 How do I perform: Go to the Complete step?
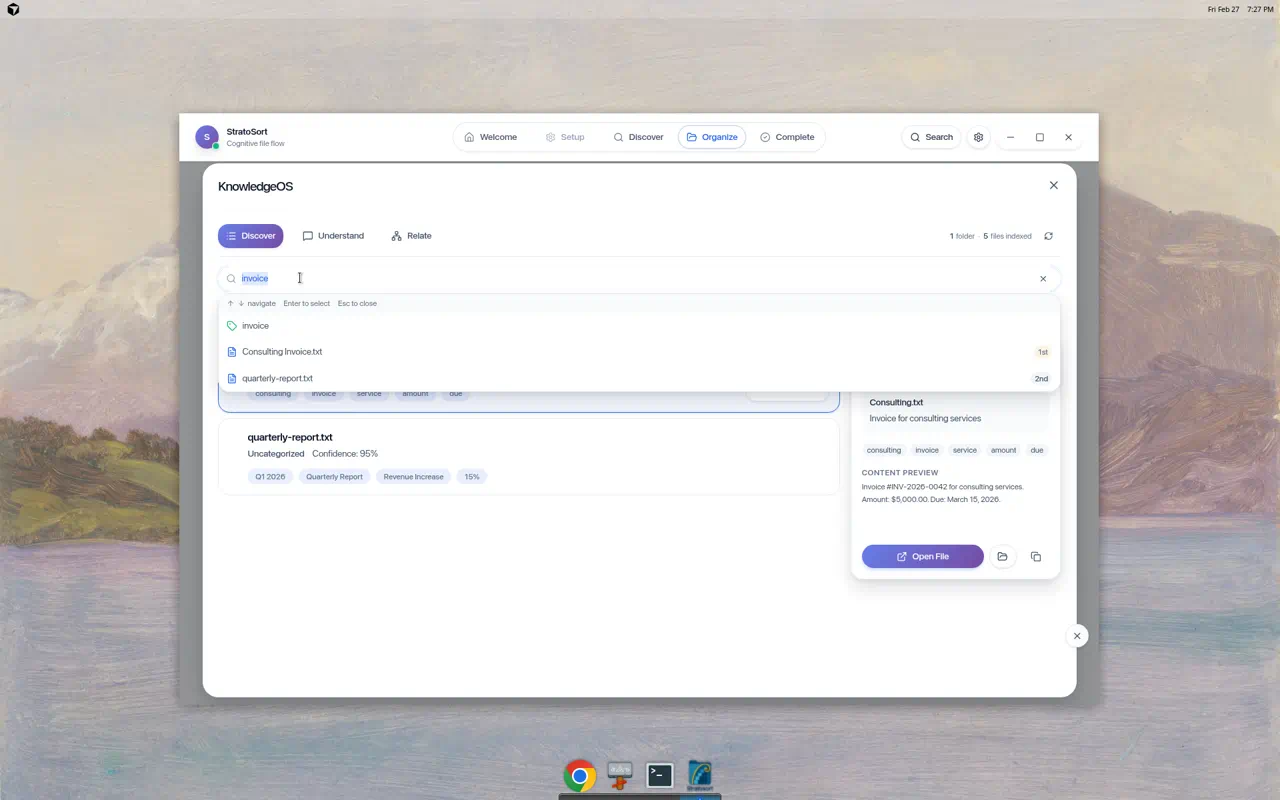pos(788,137)
